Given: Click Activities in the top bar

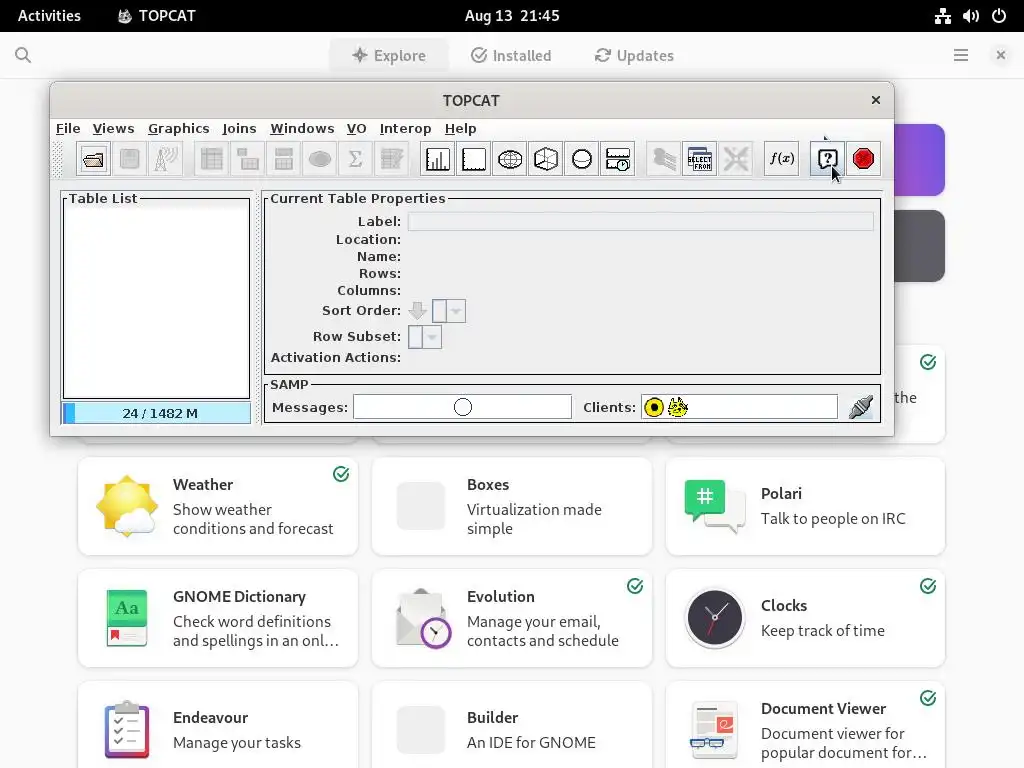Looking at the screenshot, I should click(x=49, y=16).
